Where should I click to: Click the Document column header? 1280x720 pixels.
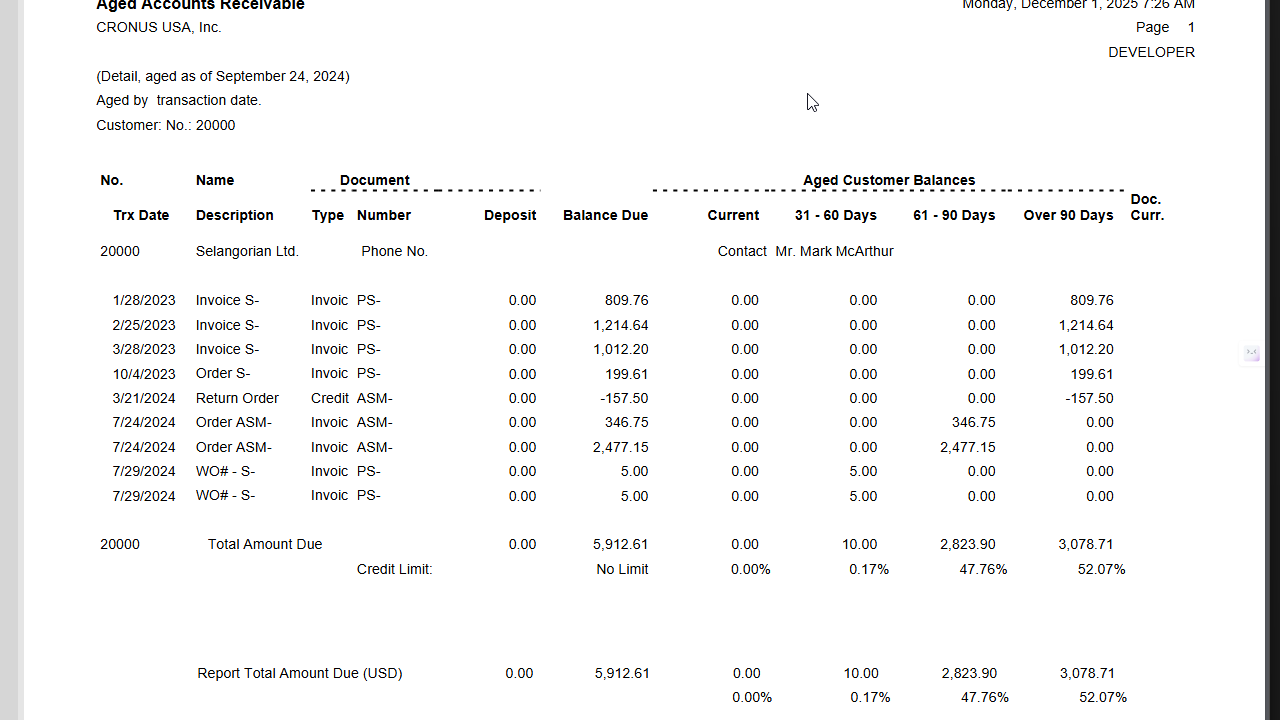click(374, 180)
